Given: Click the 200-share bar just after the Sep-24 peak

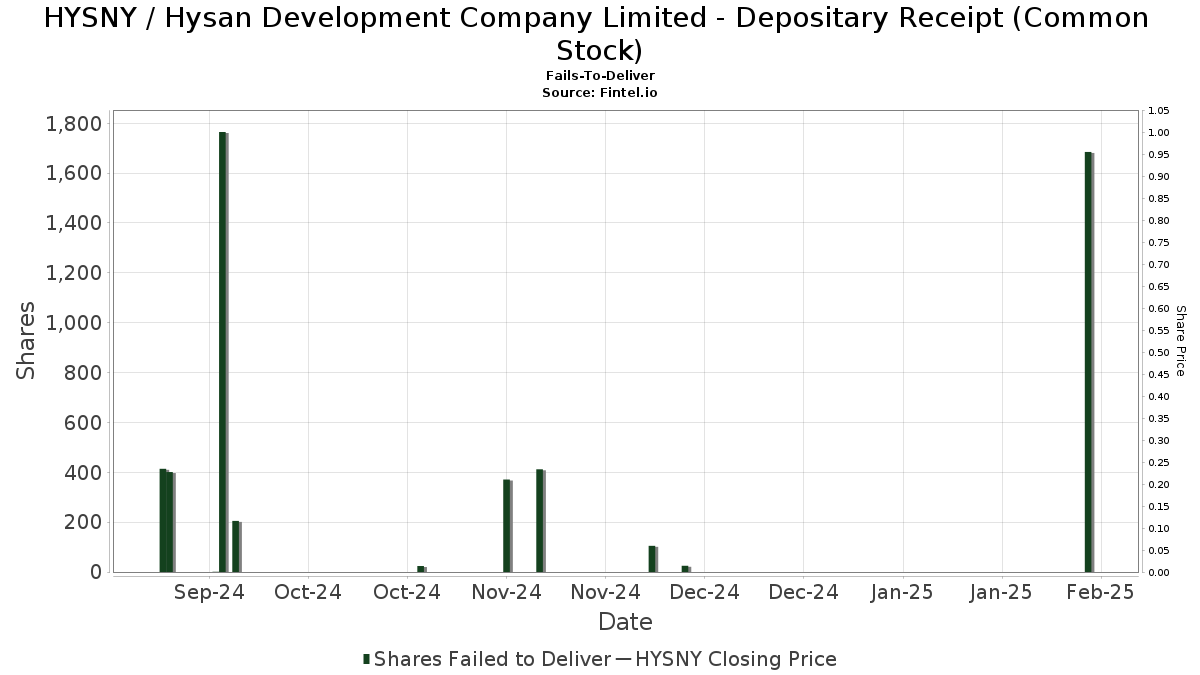Looking at the screenshot, I should coord(237,547).
